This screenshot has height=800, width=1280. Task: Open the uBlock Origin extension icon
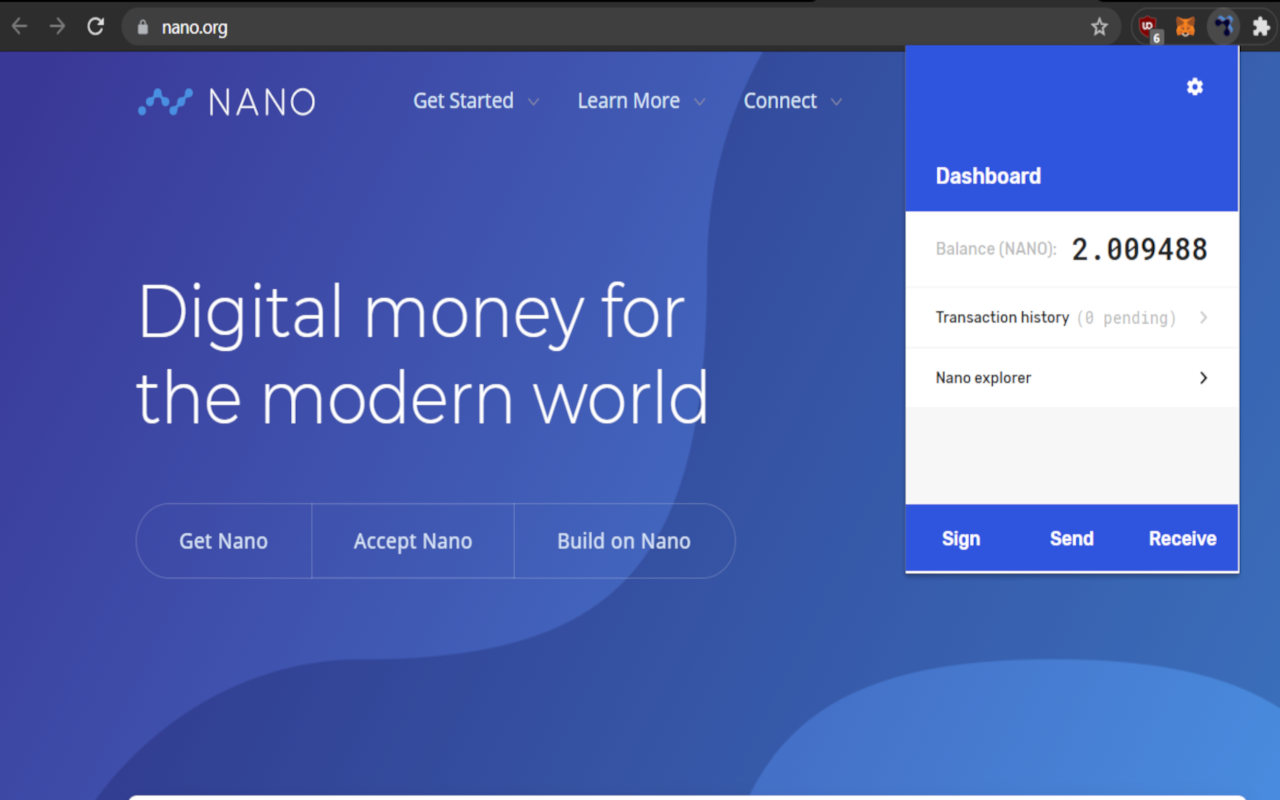tap(1149, 26)
